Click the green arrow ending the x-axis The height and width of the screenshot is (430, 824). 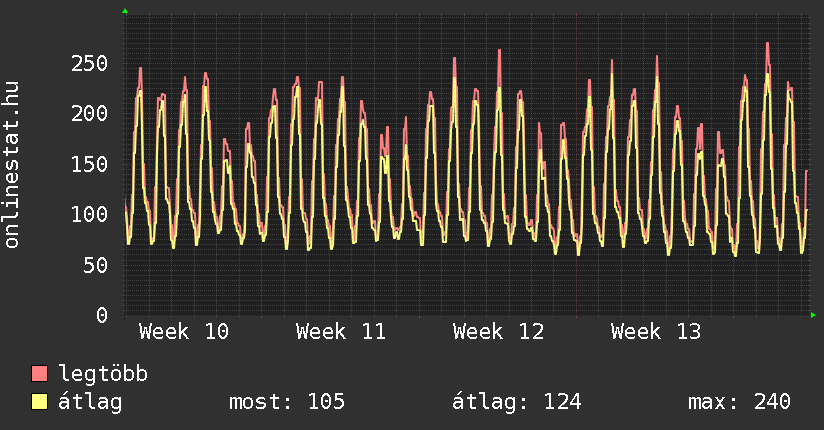point(814,315)
